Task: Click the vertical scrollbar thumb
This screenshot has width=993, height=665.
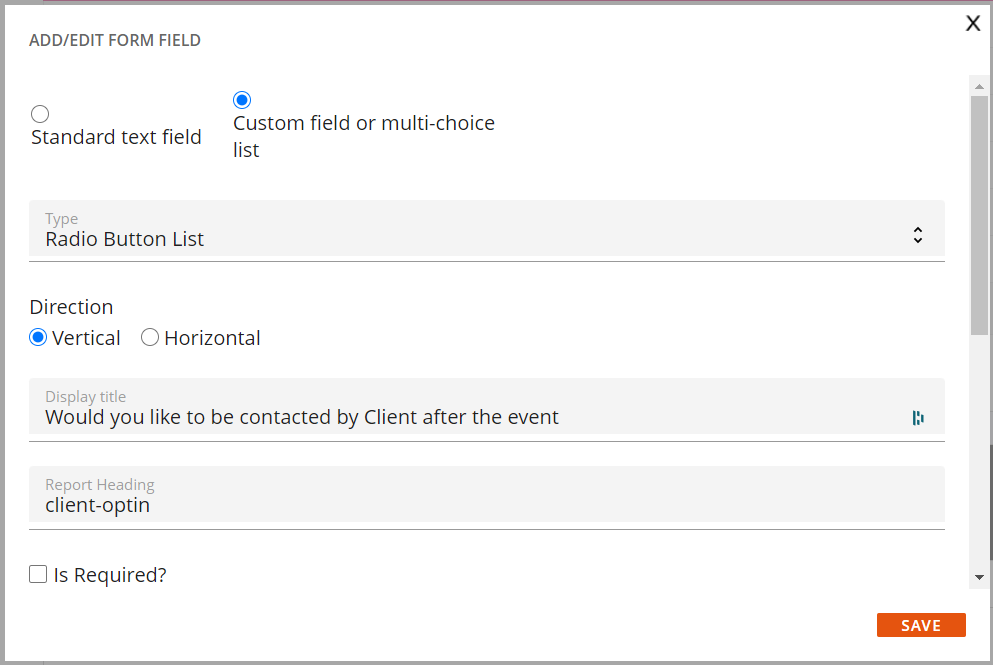Action: (979, 215)
